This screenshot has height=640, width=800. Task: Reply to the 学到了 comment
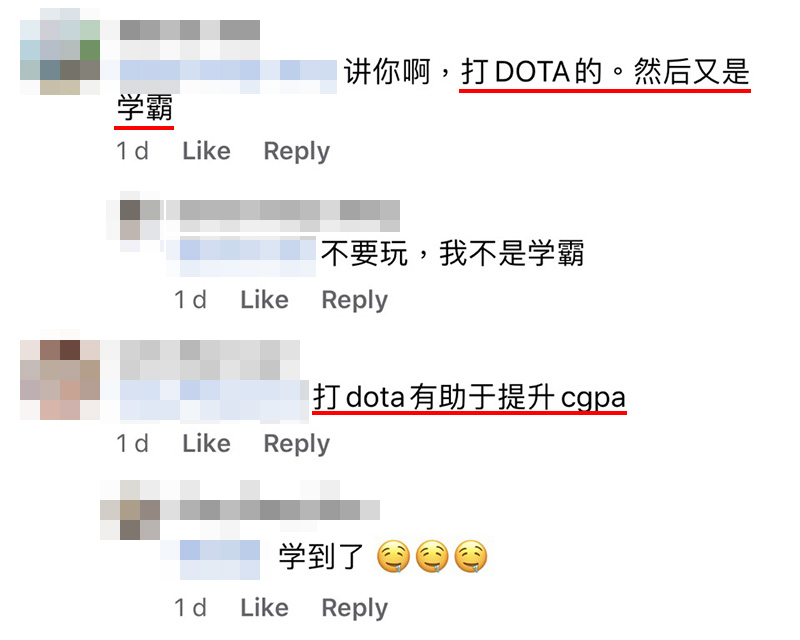pos(355,608)
